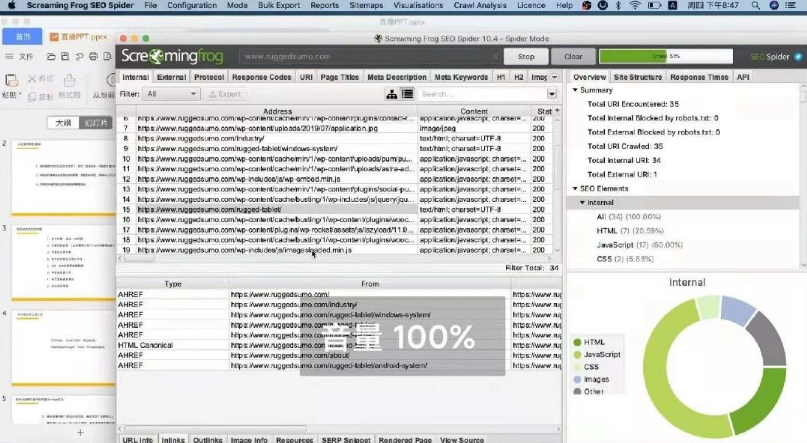Click the Apple menu icon
The width and height of the screenshot is (807, 443).
click(x=9, y=5)
